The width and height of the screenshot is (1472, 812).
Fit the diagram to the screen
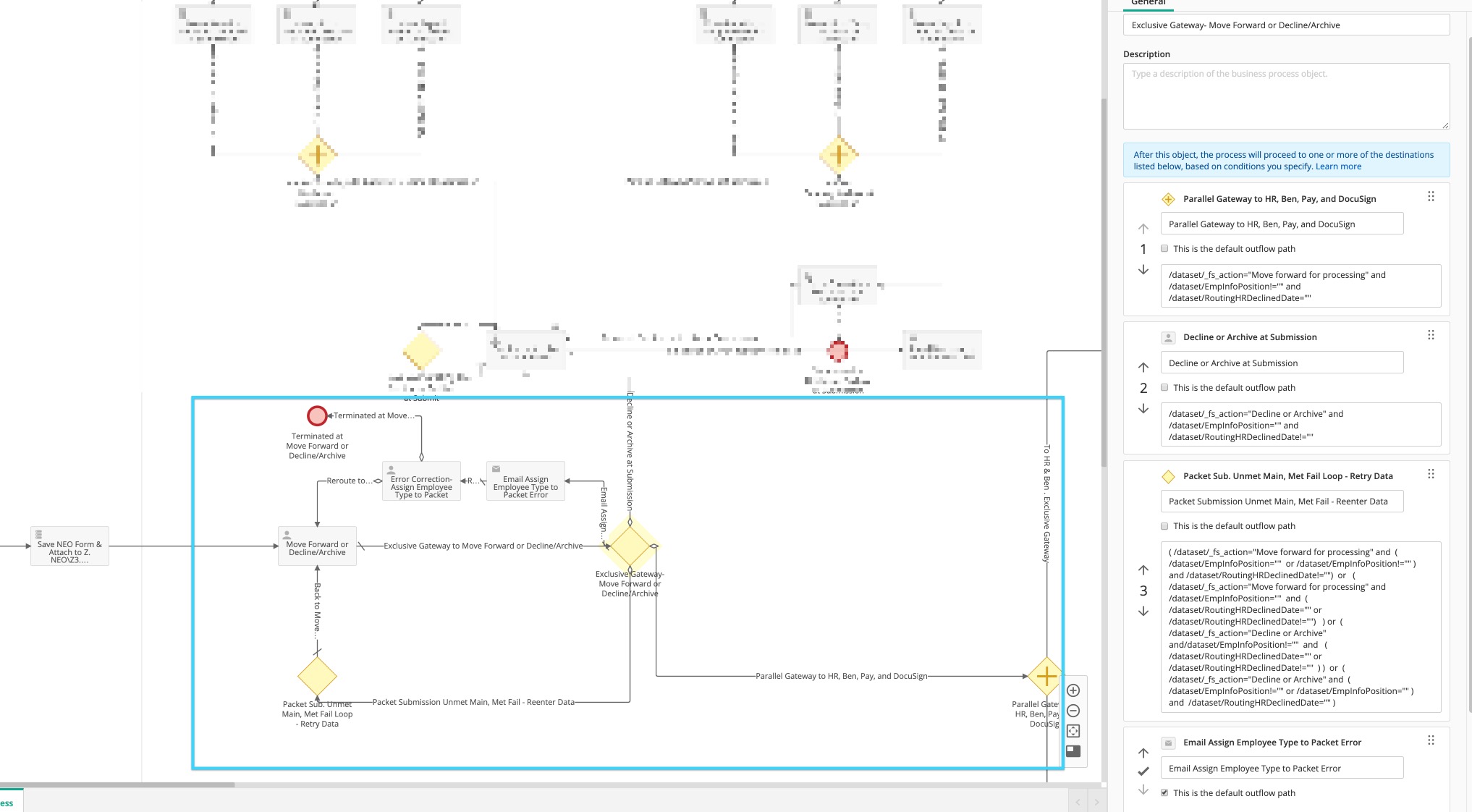(x=1073, y=731)
